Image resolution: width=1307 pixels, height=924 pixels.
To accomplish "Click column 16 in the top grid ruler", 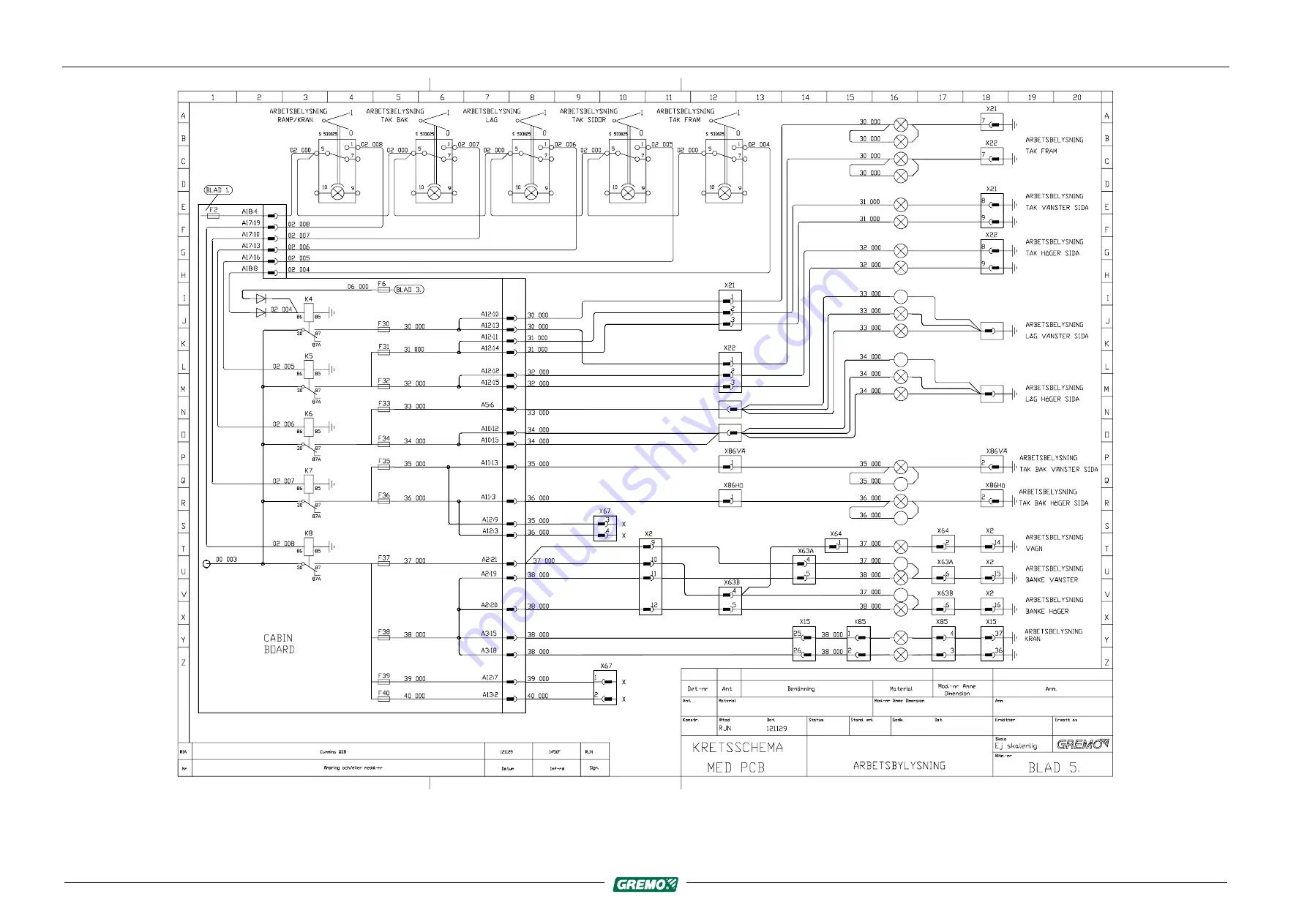I will coord(894,97).
